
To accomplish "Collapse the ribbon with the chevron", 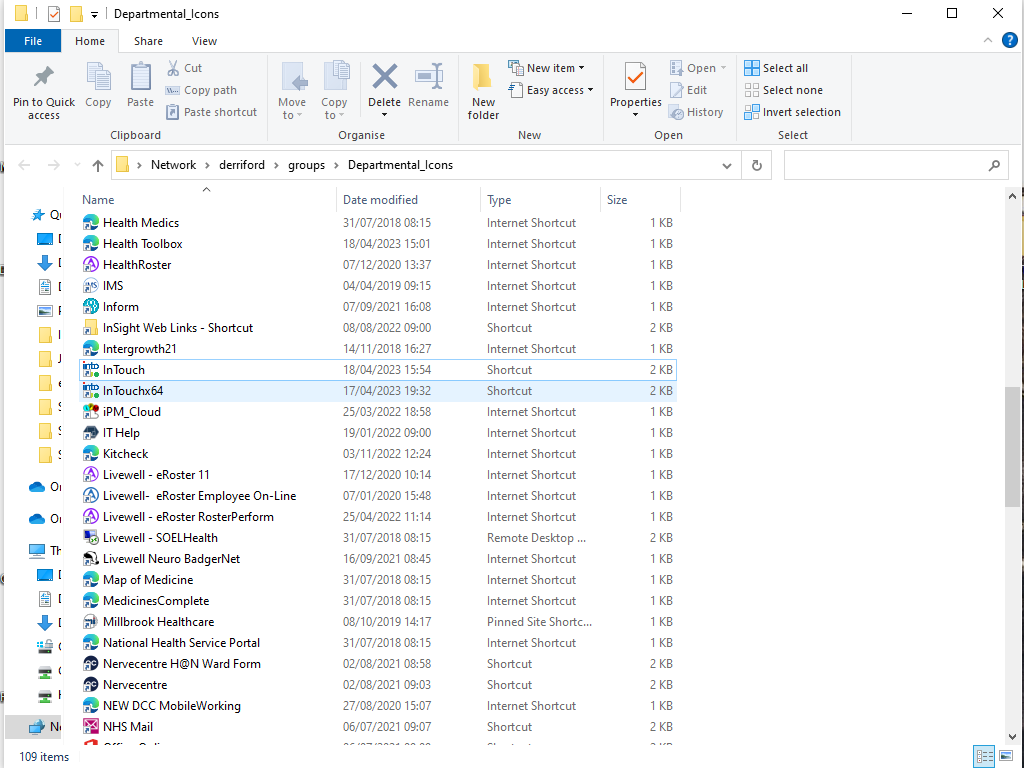I will coord(987,40).
